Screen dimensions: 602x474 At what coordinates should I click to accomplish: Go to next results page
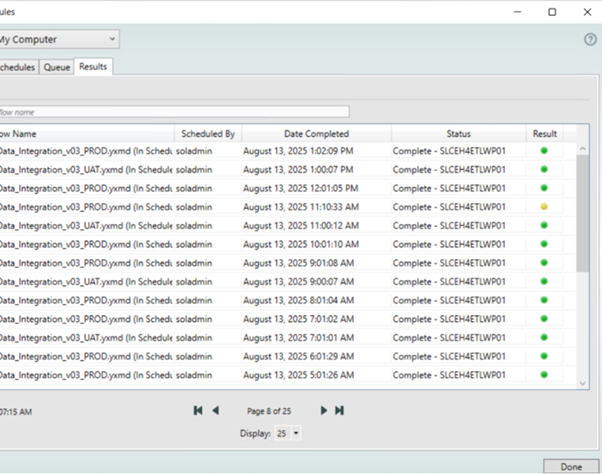pos(324,411)
